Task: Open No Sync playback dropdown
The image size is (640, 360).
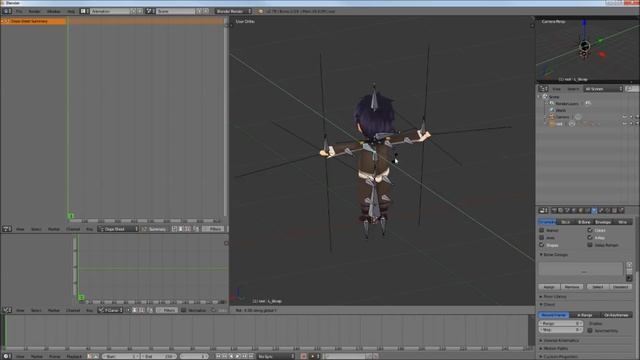Action: pyautogui.click(x=276, y=356)
